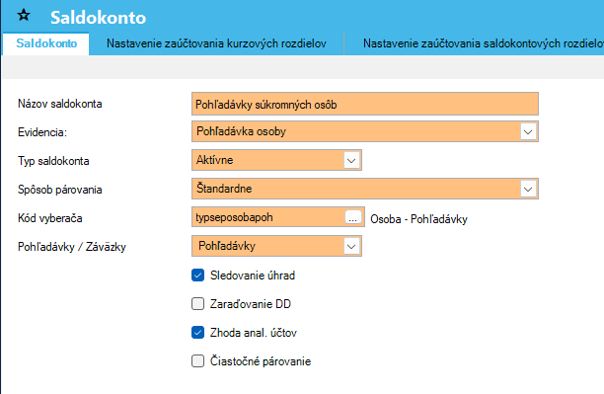The width and height of the screenshot is (604, 394).
Task: Enable the Zaraďovanie DD checkbox
Action: 198,304
